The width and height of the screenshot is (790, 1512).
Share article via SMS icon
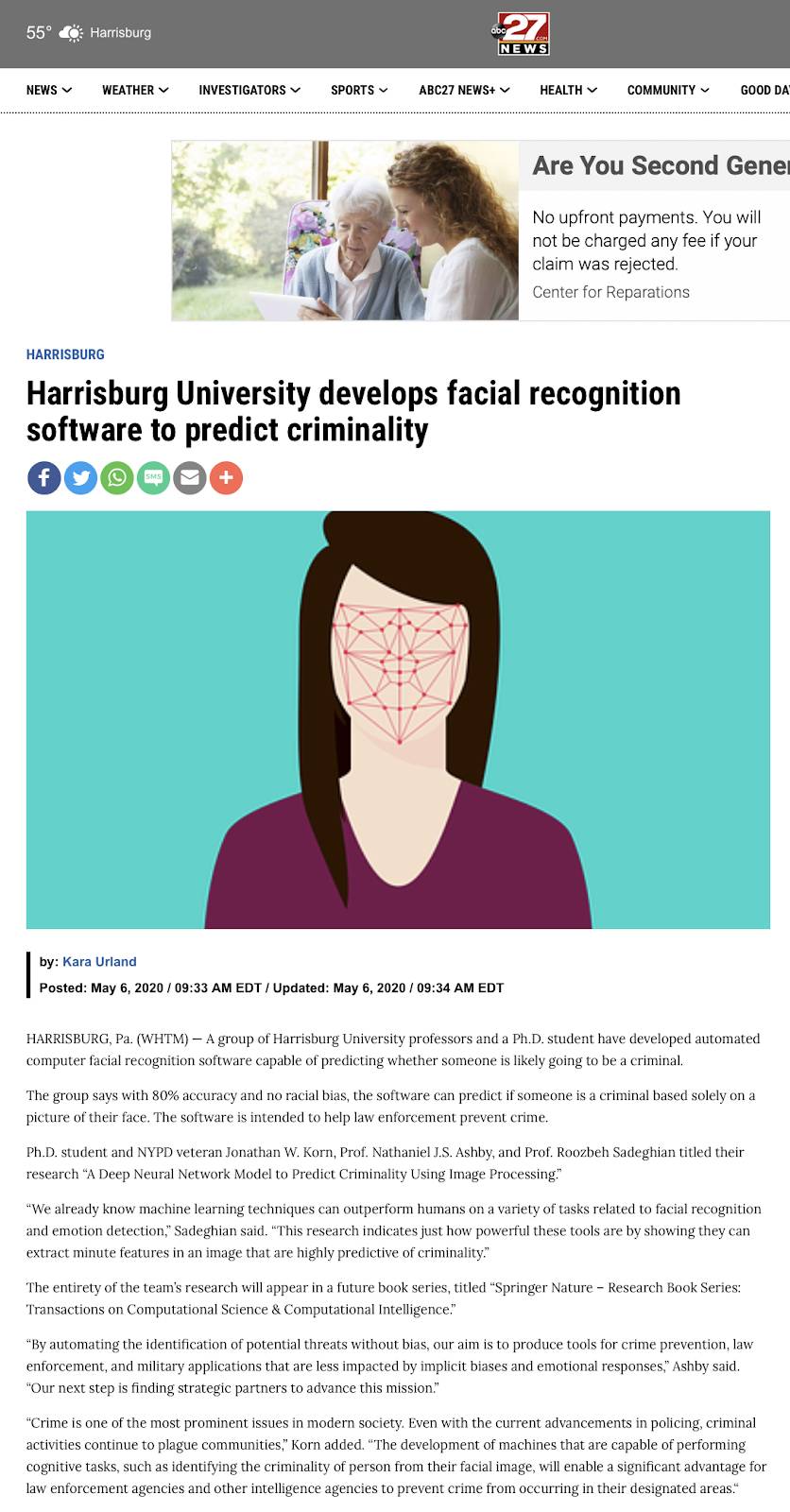tap(153, 477)
